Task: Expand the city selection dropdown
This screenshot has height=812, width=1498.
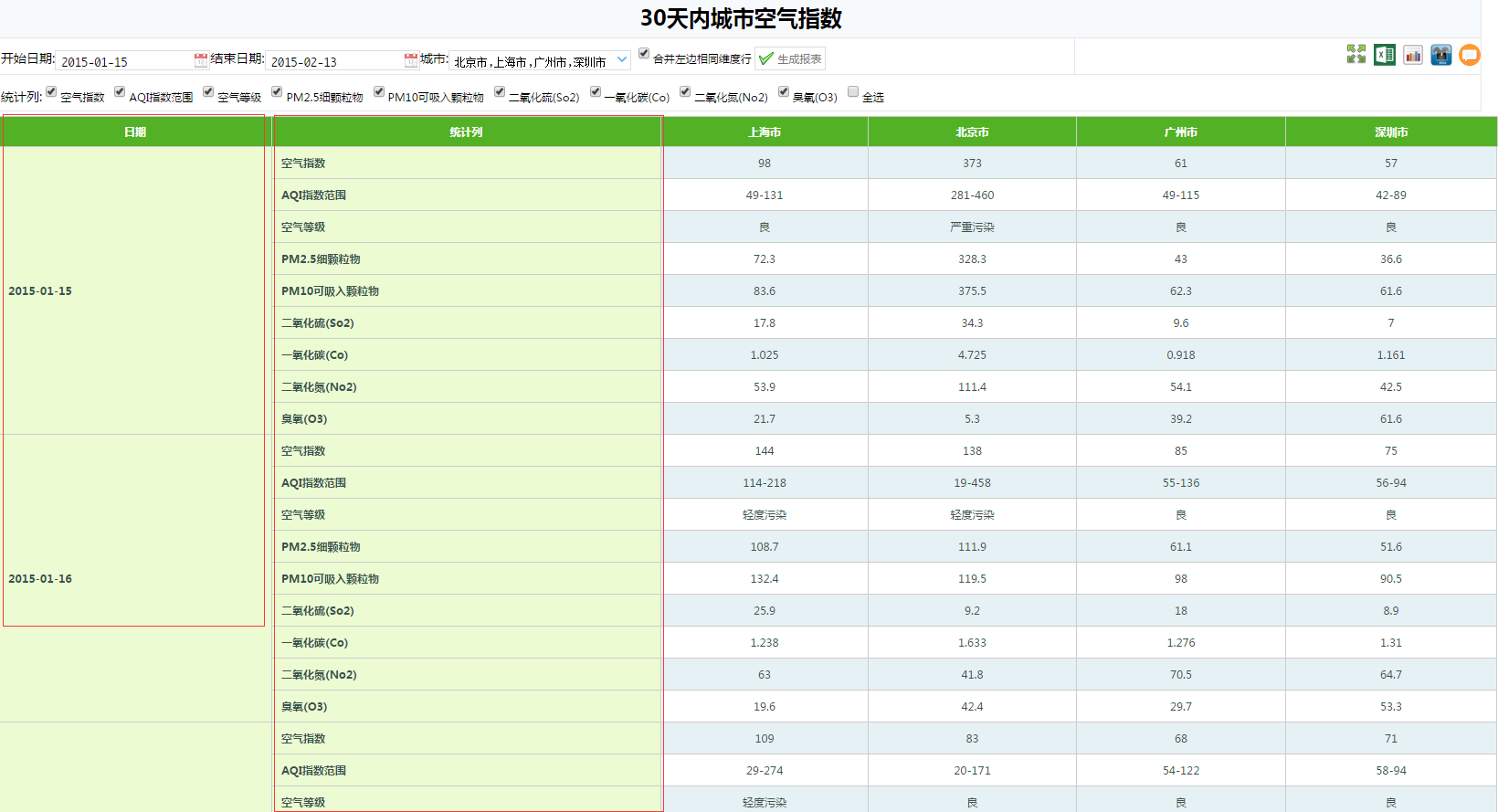Action: click(x=622, y=60)
